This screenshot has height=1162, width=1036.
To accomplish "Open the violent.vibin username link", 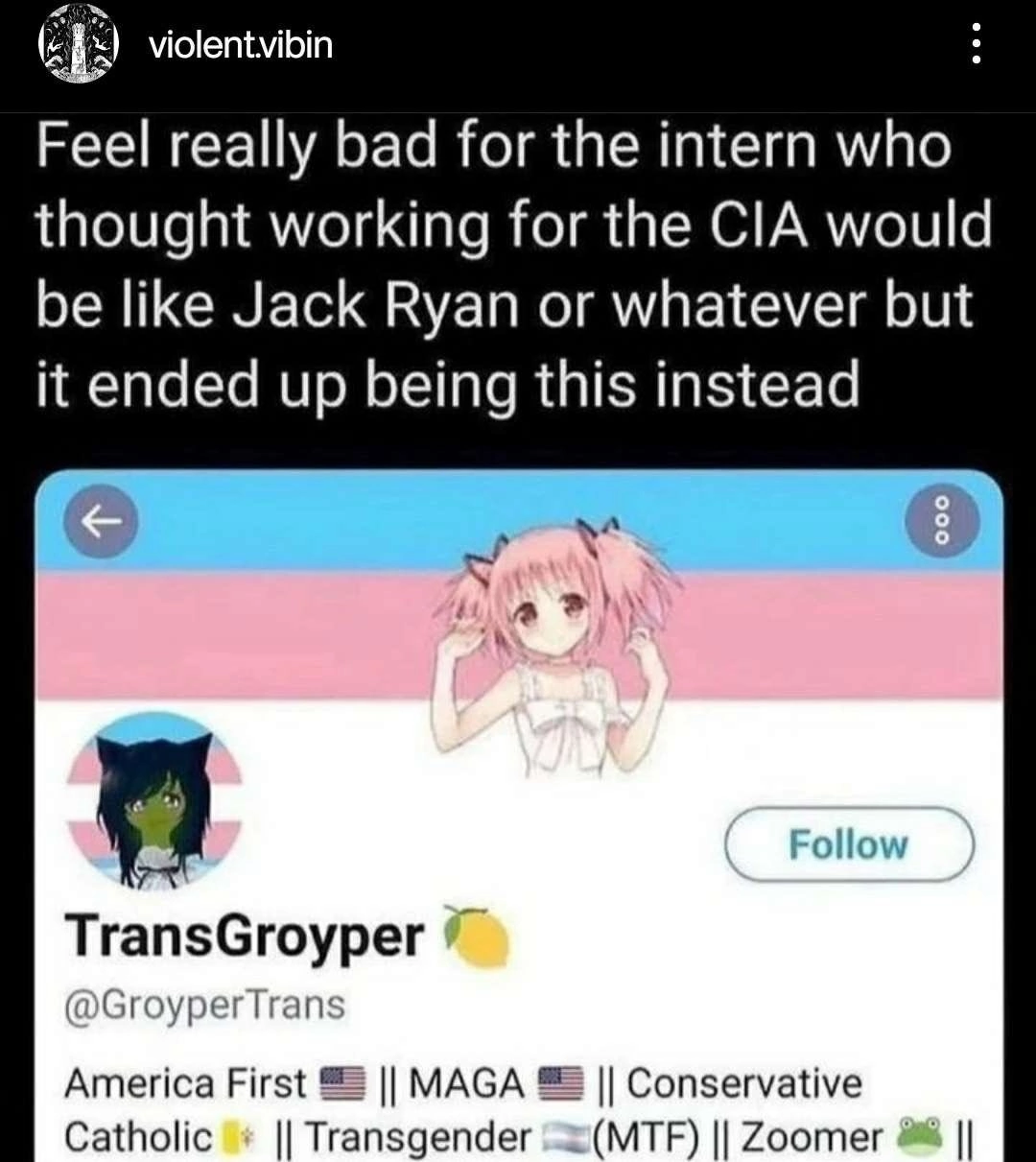I will point(240,44).
